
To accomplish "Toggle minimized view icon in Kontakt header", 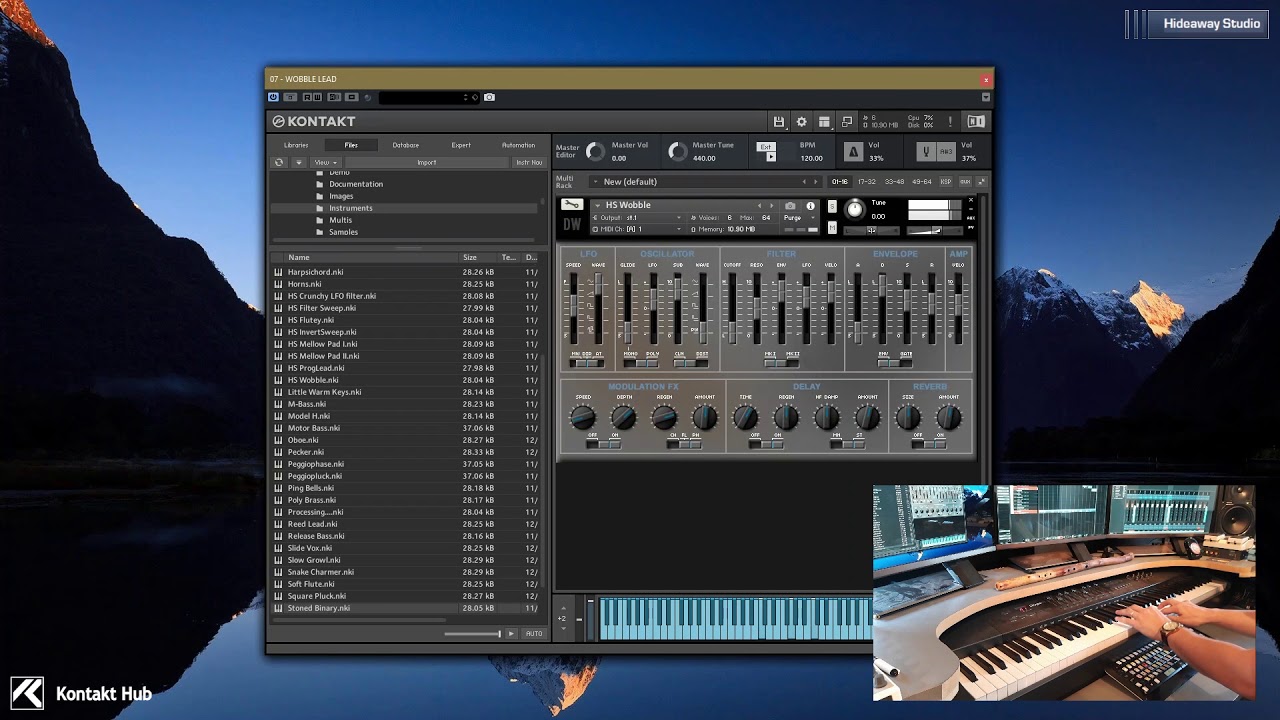I will [847, 122].
